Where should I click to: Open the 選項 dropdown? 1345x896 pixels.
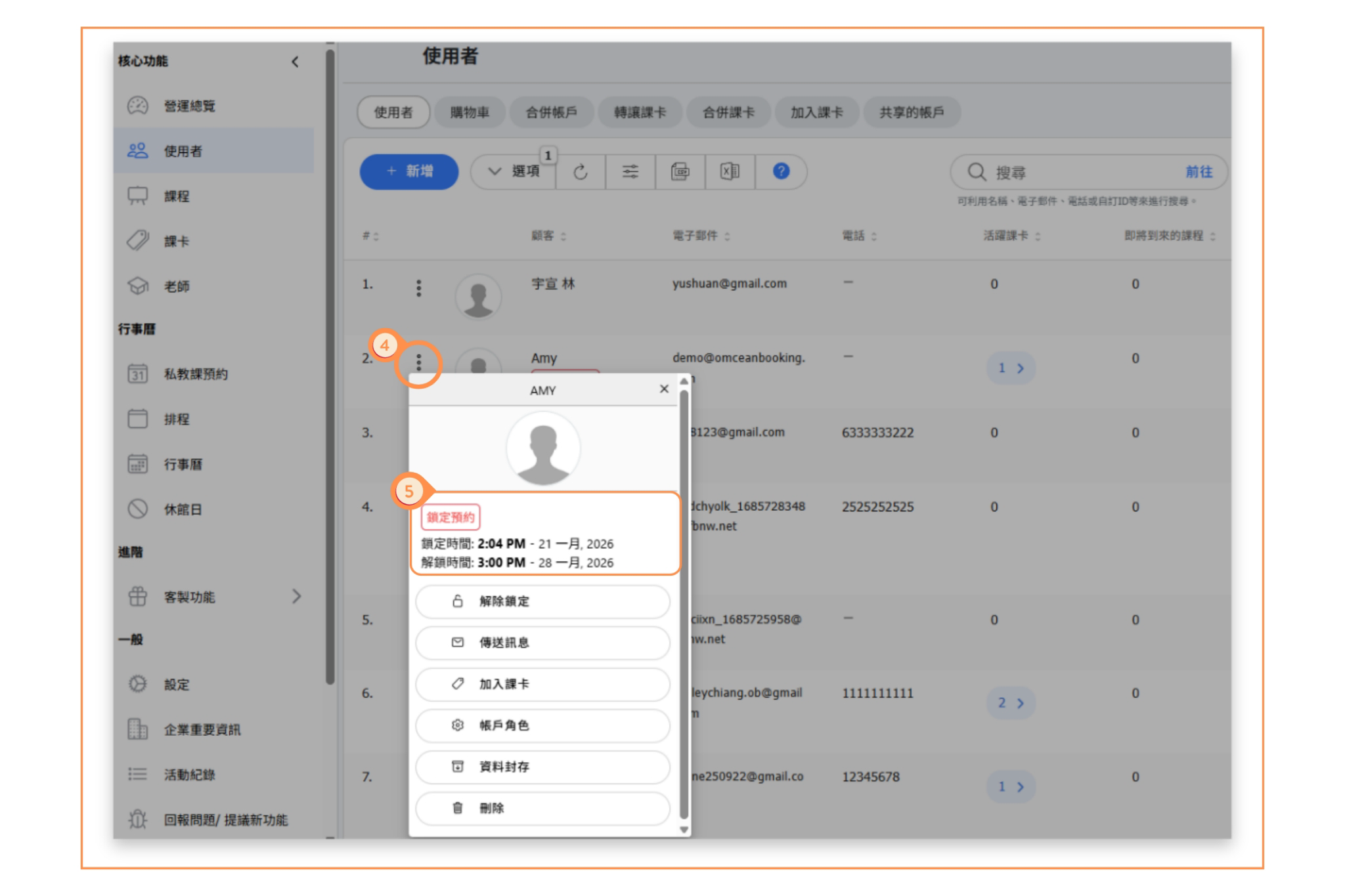pyautogui.click(x=514, y=172)
